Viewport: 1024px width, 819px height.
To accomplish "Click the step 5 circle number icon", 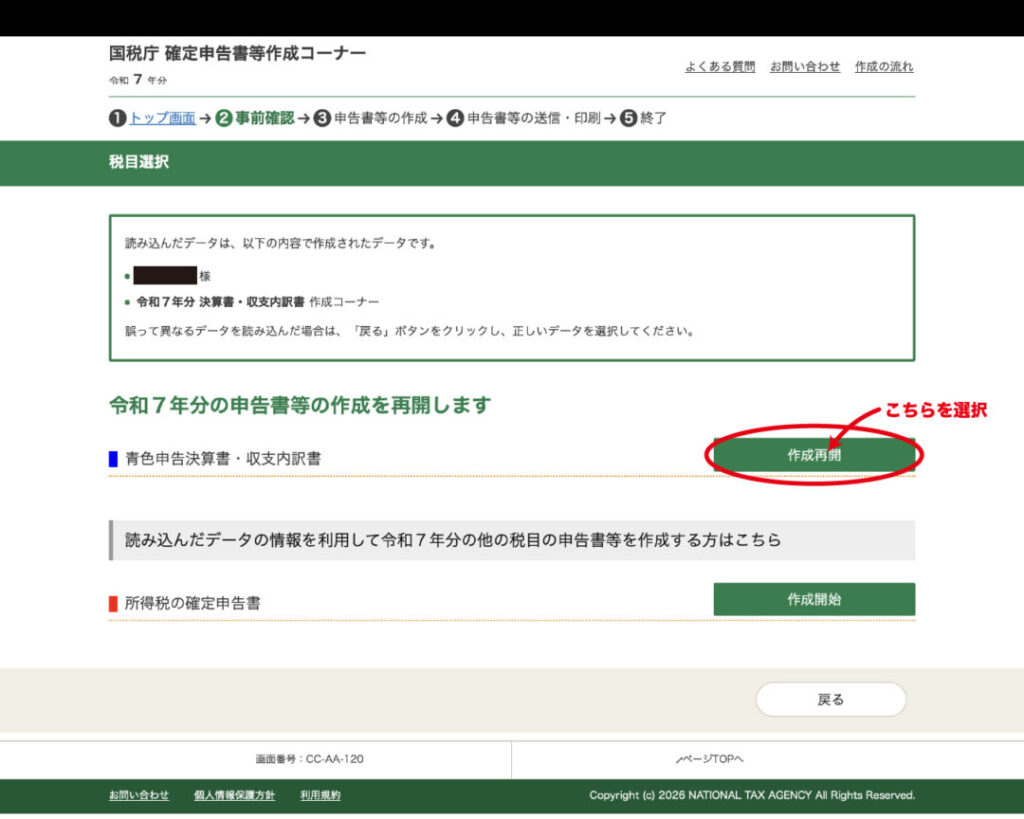I will (628, 118).
